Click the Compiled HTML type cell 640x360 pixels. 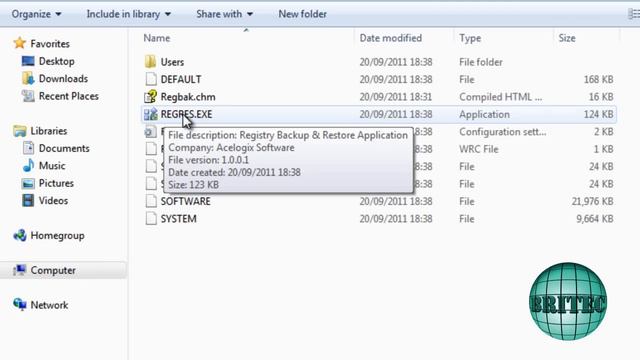pos(500,97)
